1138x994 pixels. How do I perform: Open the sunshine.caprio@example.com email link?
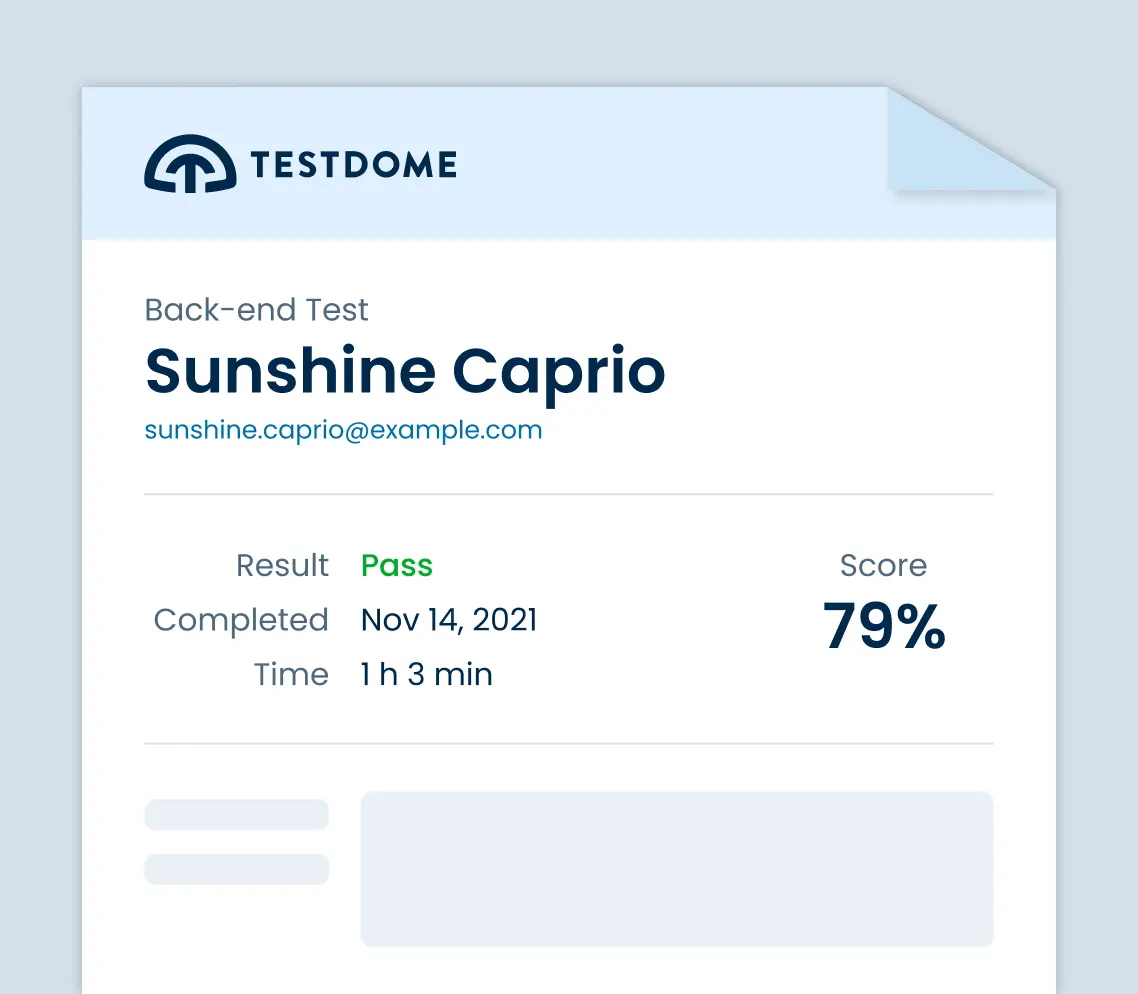point(343,430)
